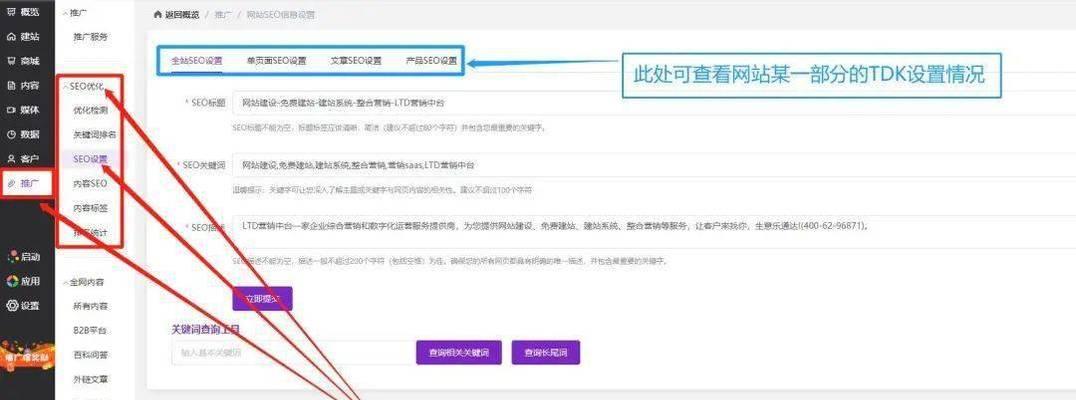This screenshot has width=1076, height=400.
Task: Select the highlighted SEO设置 submenu item
Action: tap(91, 159)
